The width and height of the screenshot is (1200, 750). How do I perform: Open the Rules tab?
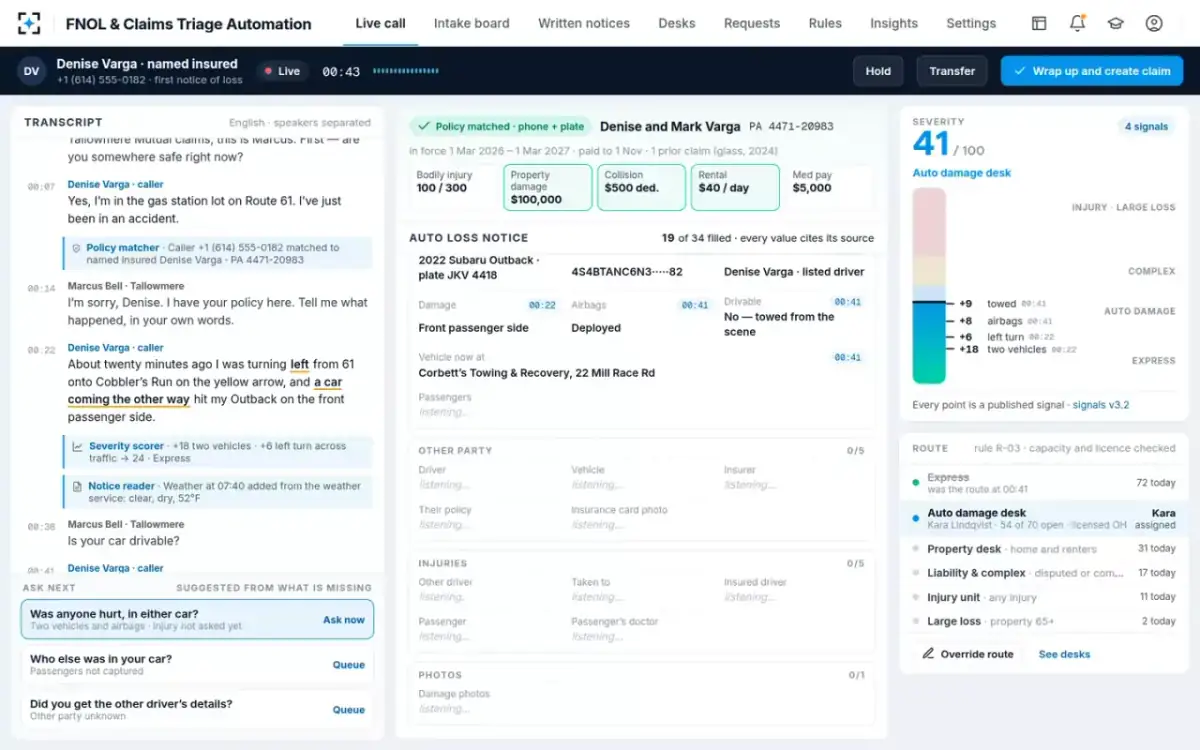(825, 23)
